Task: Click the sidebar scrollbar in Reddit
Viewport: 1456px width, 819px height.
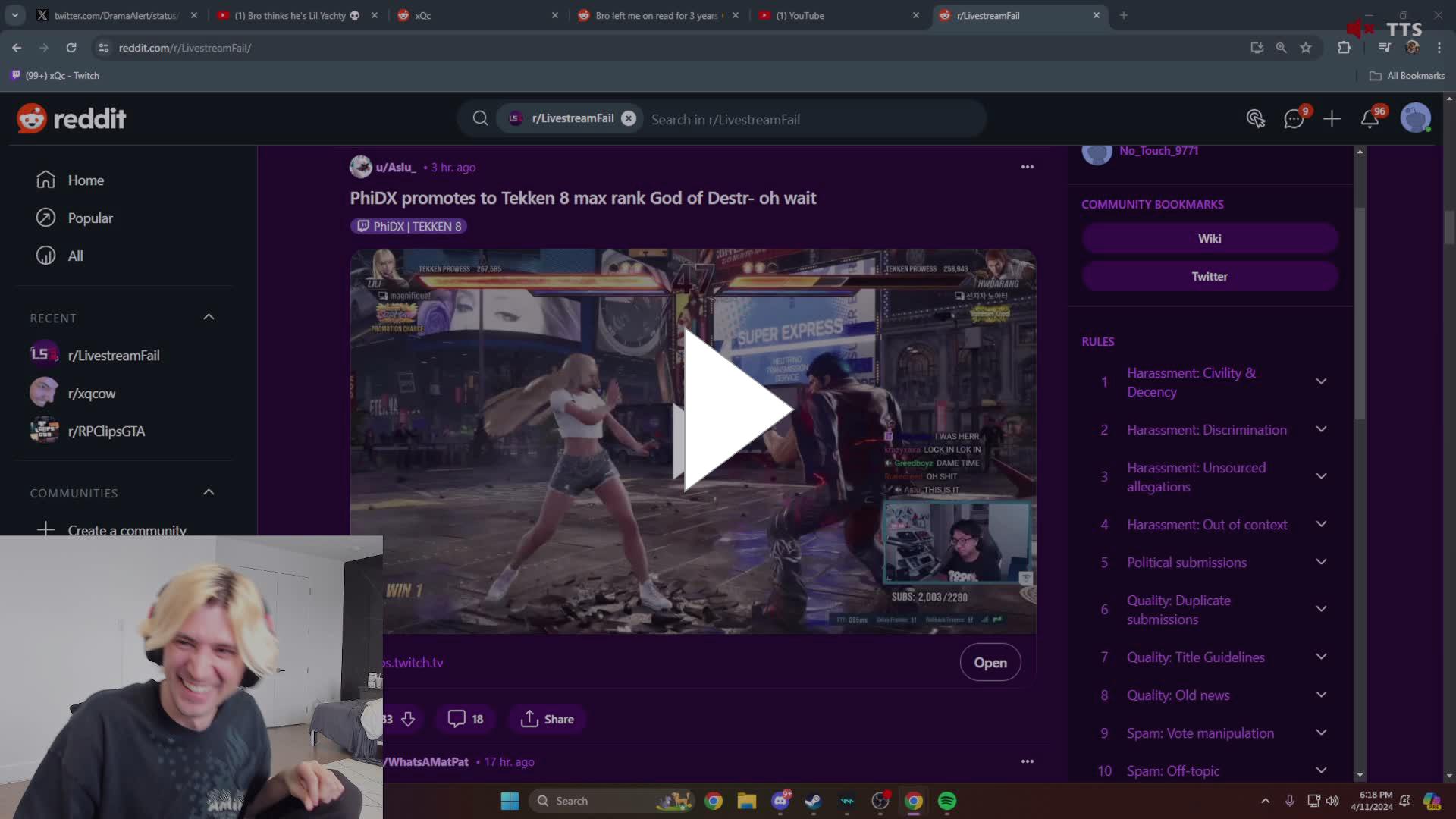Action: [1360, 315]
